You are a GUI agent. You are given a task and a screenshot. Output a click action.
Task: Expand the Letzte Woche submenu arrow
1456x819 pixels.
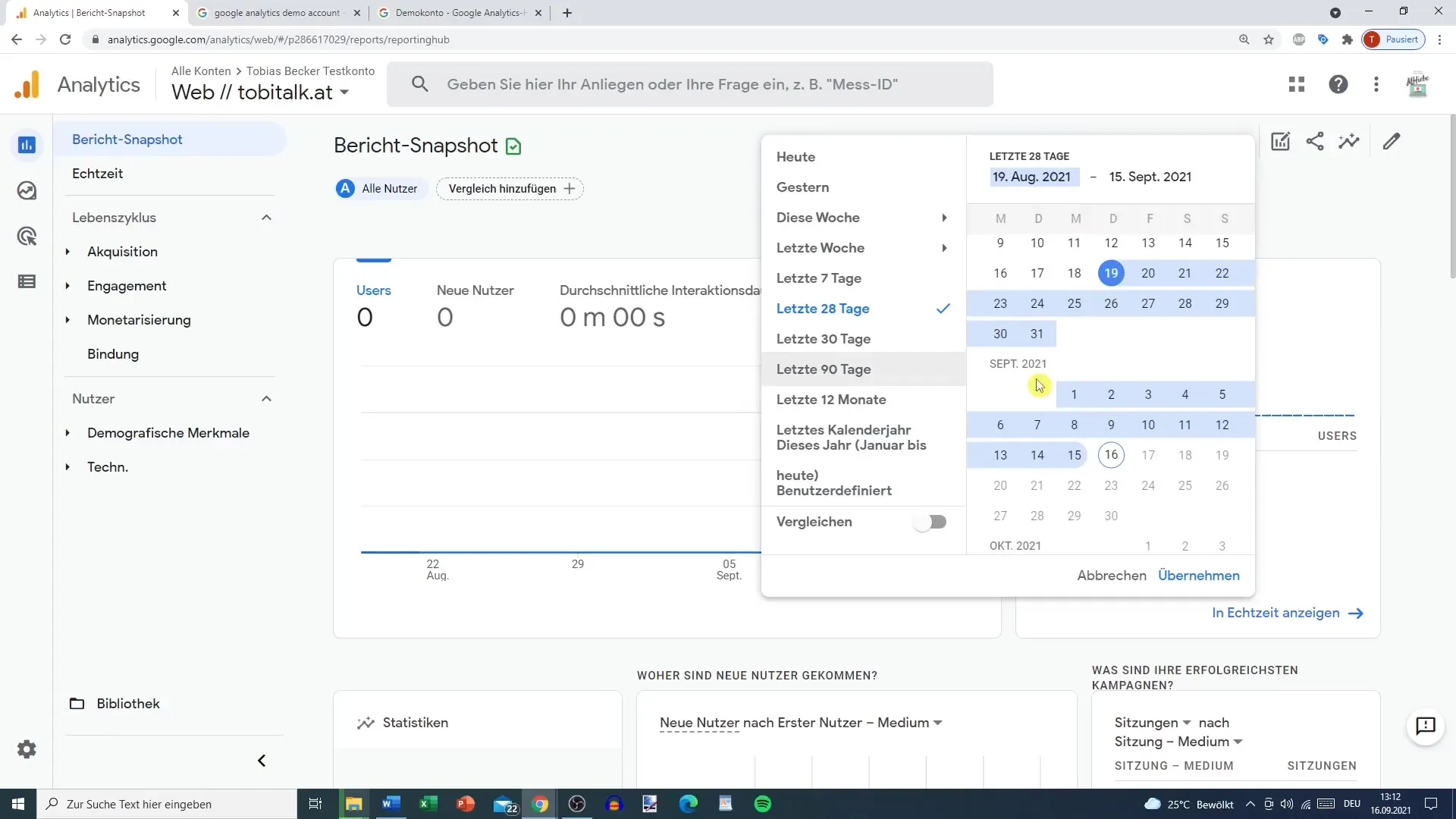click(944, 248)
